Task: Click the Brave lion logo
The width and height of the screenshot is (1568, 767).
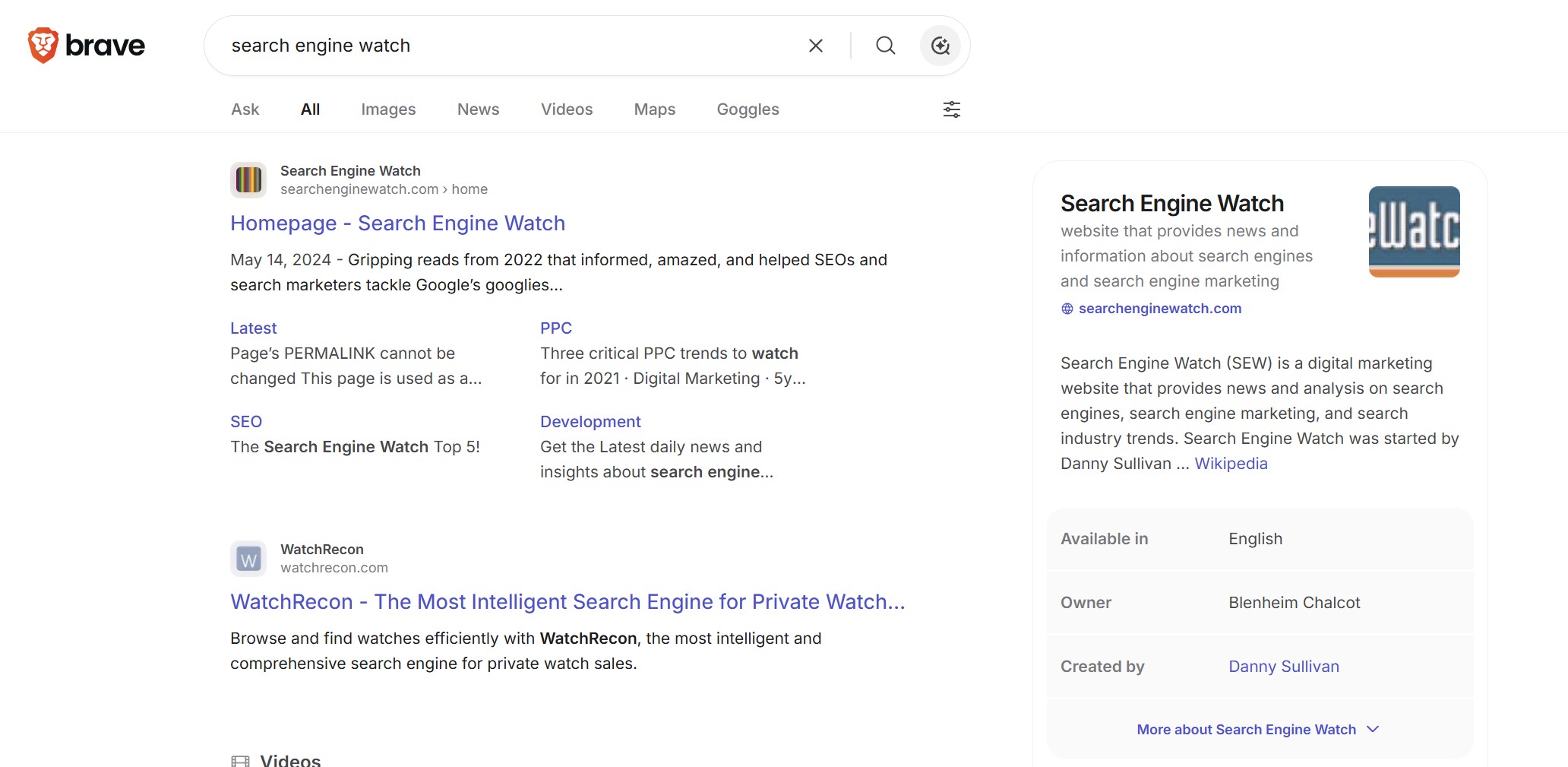Action: tap(43, 46)
